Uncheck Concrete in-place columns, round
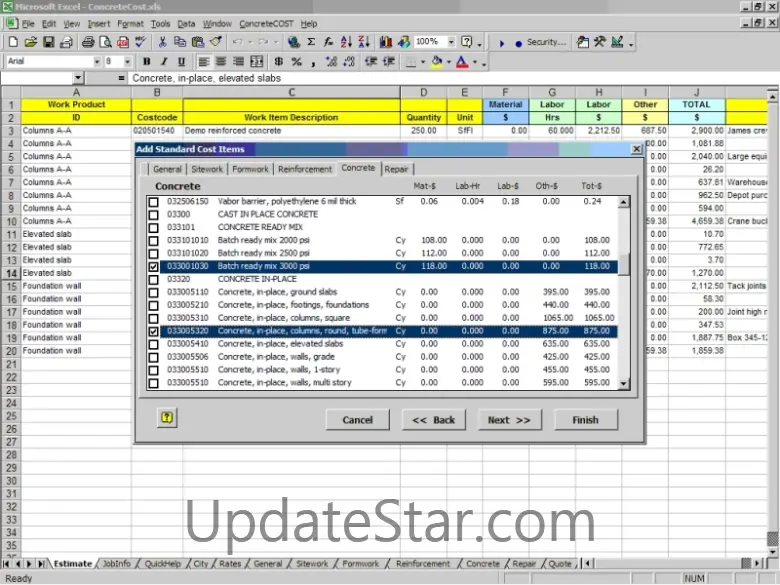 (x=154, y=331)
